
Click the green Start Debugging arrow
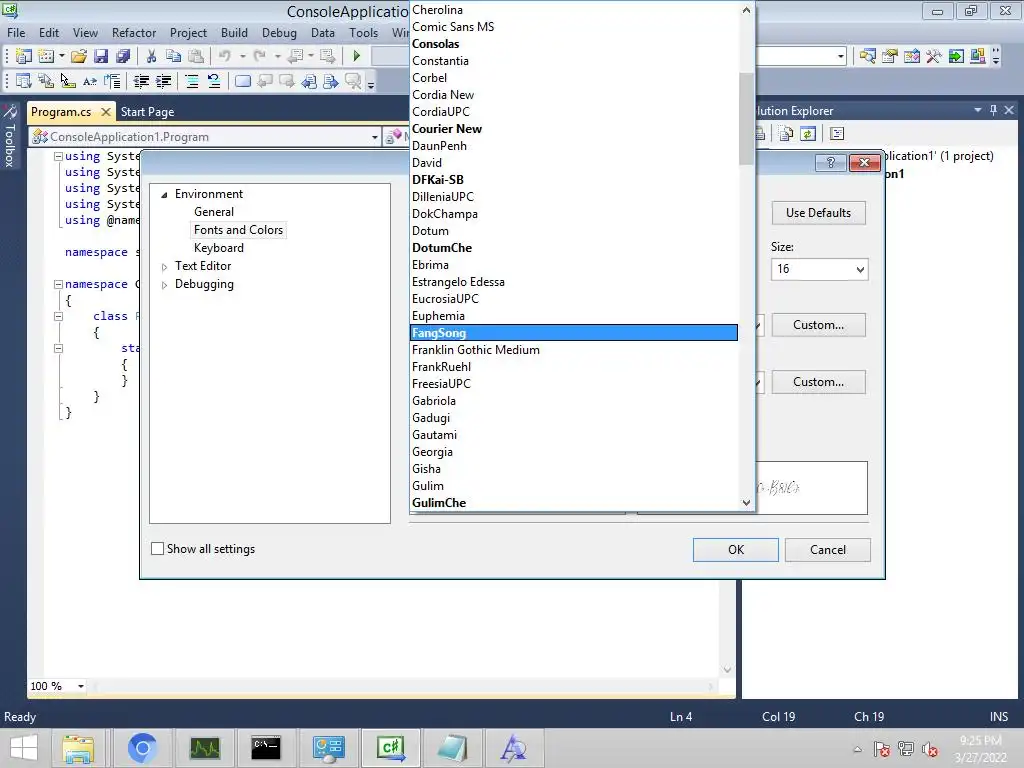pos(357,56)
